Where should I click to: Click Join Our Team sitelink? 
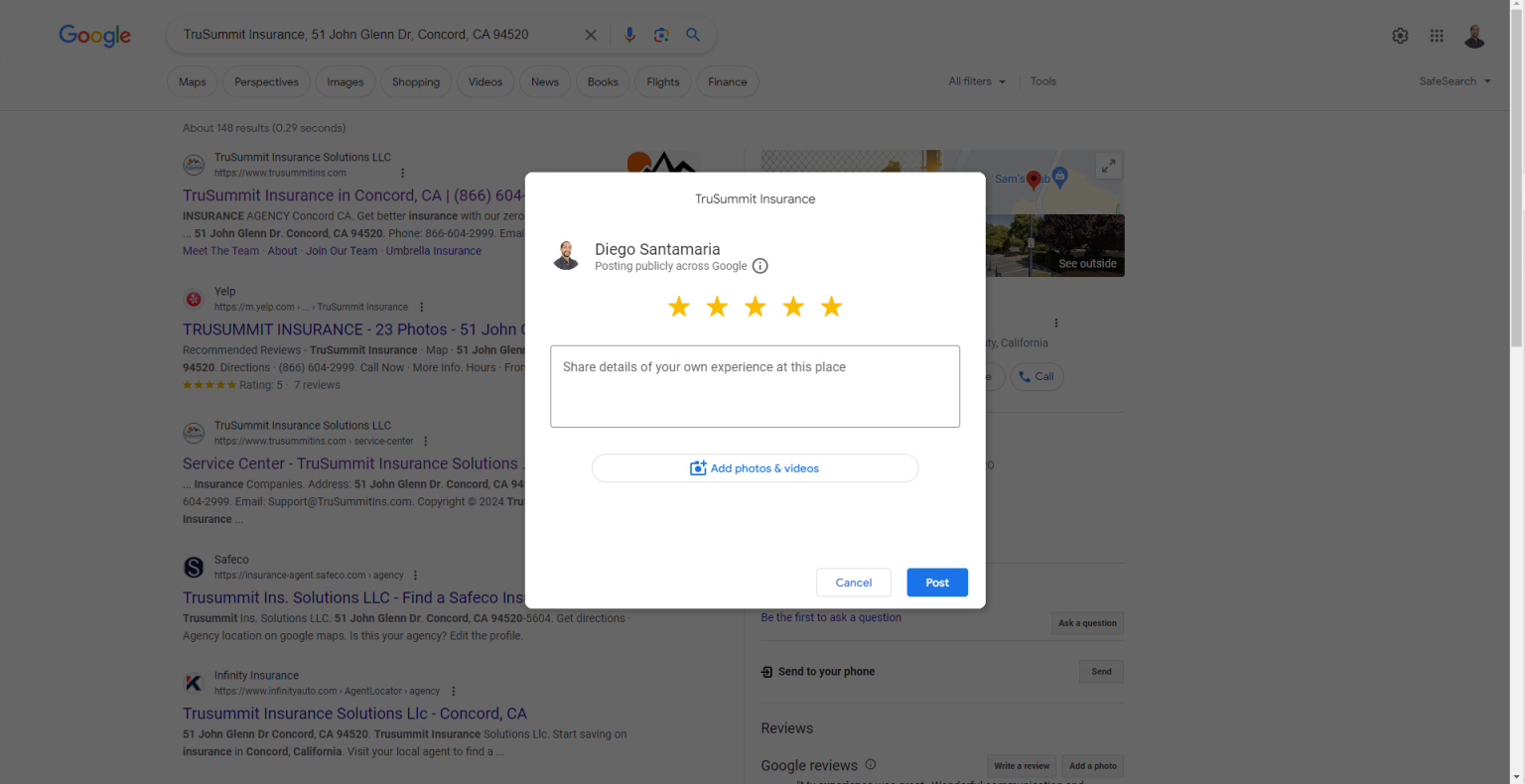coord(342,251)
